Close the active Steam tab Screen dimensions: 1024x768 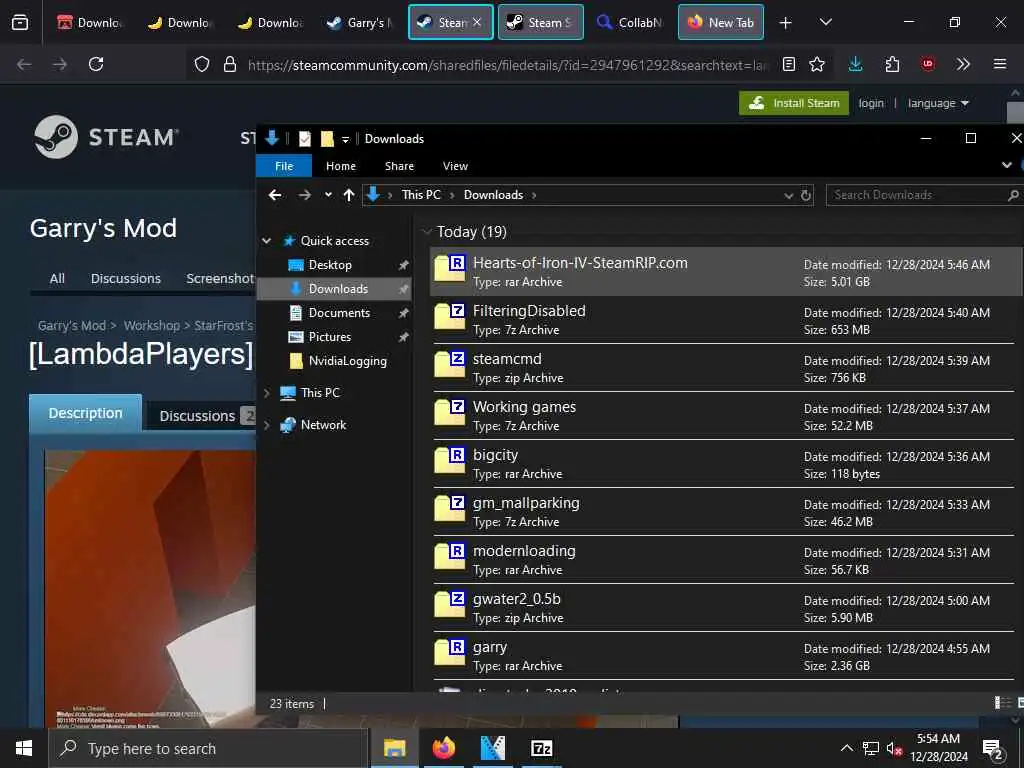477,22
